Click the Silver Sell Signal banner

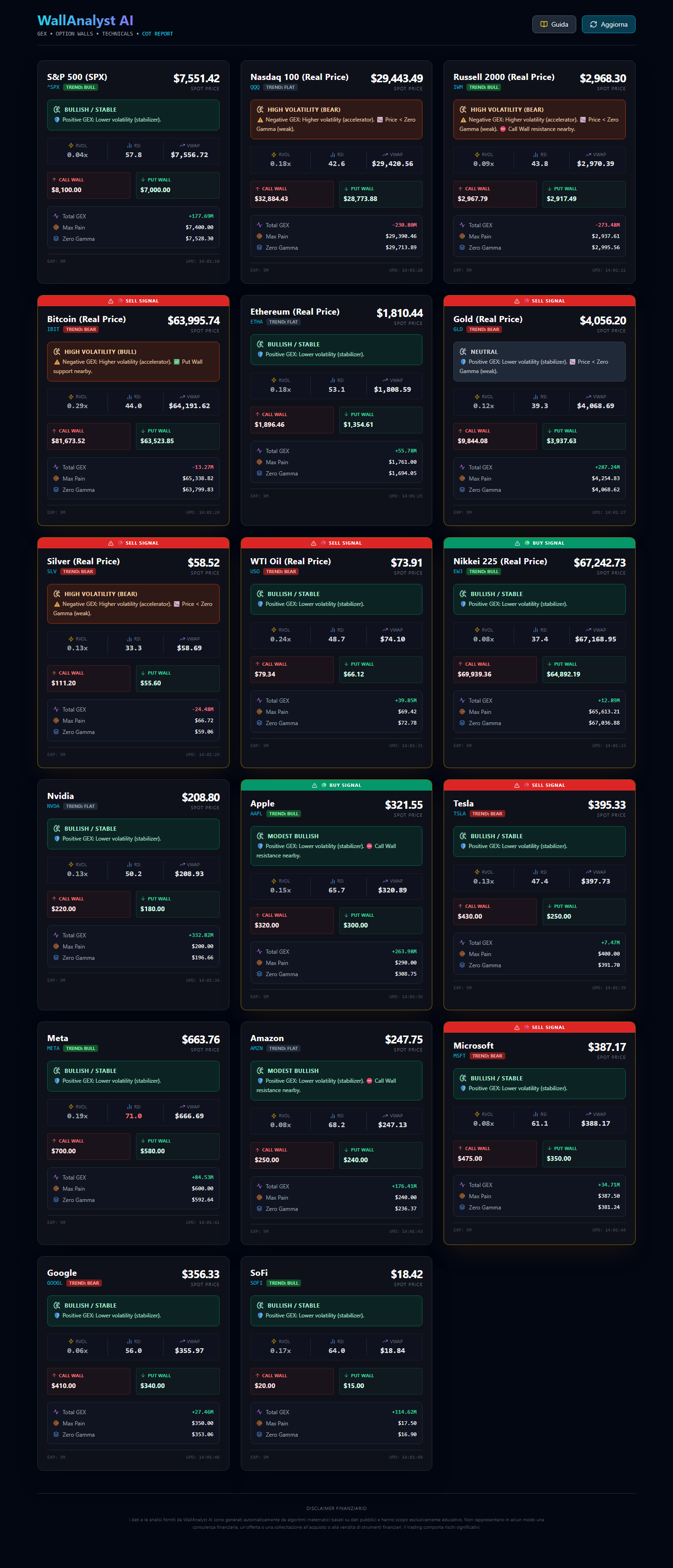click(133, 543)
